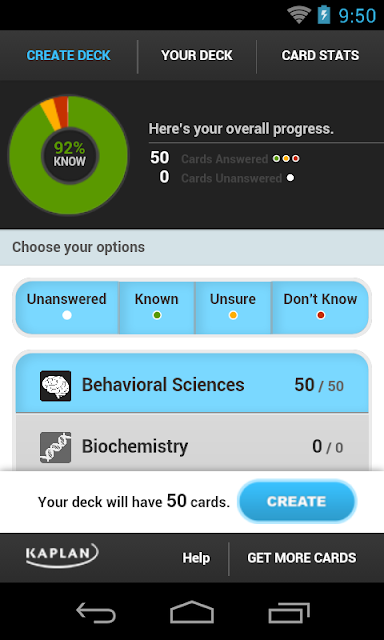Tap the blue Create button
The height and width of the screenshot is (640, 384).
(297, 502)
